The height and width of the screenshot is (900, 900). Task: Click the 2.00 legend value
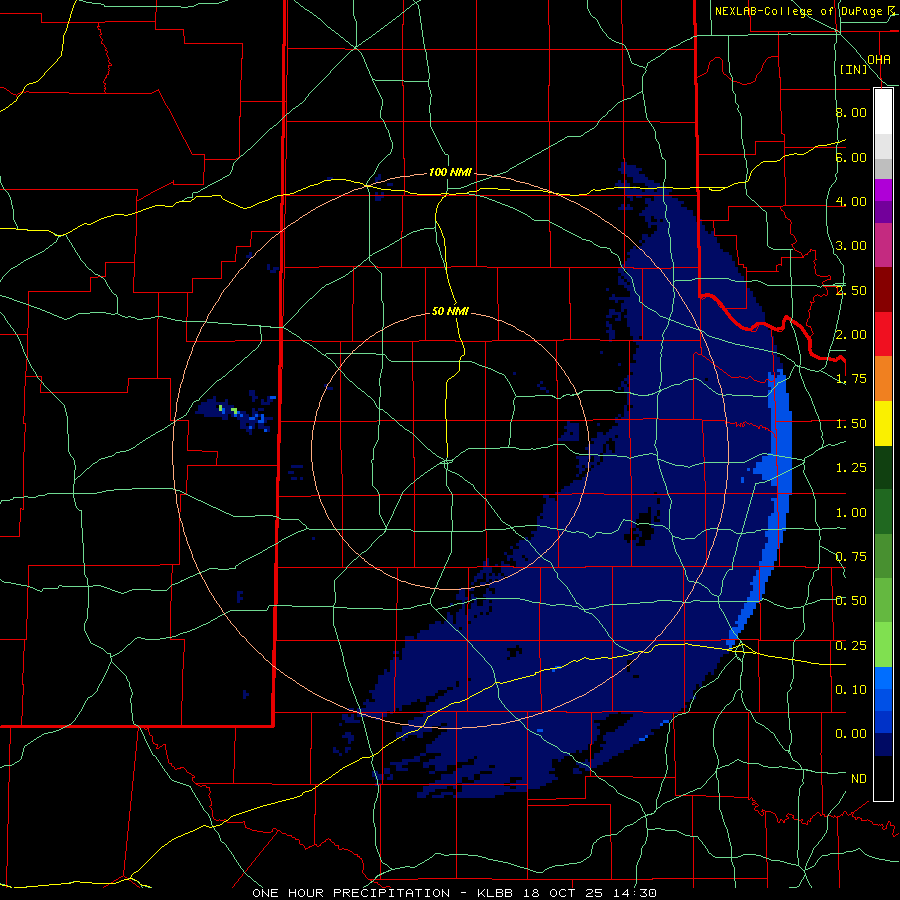pos(851,335)
